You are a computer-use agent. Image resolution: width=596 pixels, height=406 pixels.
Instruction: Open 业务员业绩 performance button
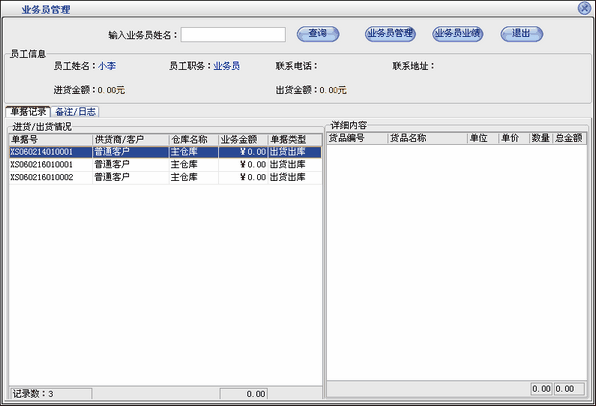pyautogui.click(x=458, y=34)
